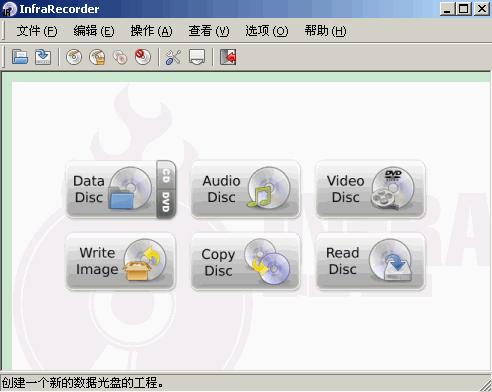The width and height of the screenshot is (492, 392).
Task: Open the 帮助 (H) menu
Action: [325, 31]
